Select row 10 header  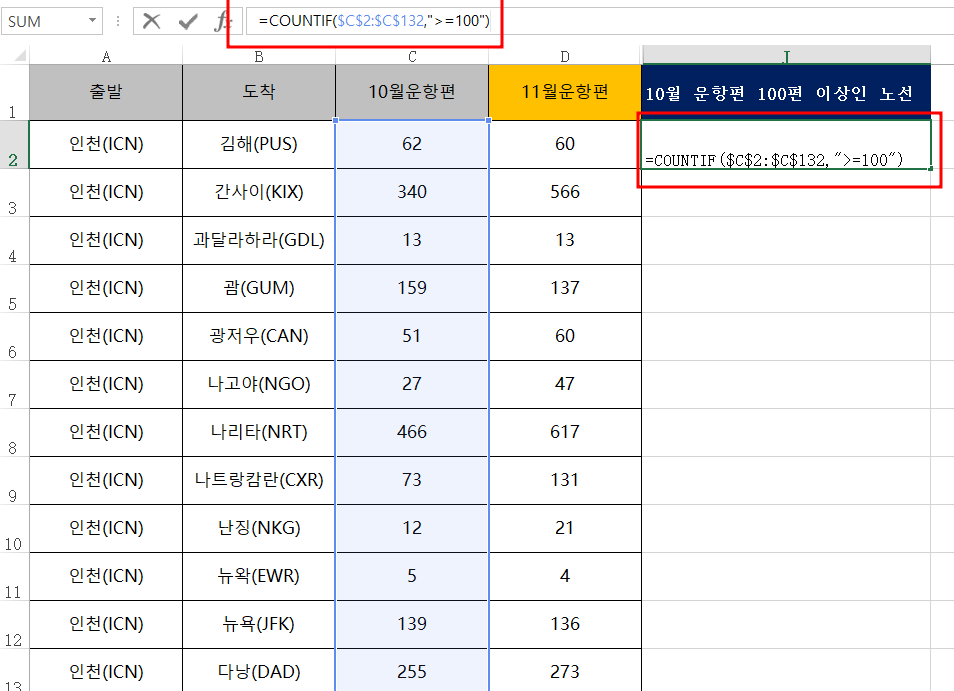pos(13,529)
